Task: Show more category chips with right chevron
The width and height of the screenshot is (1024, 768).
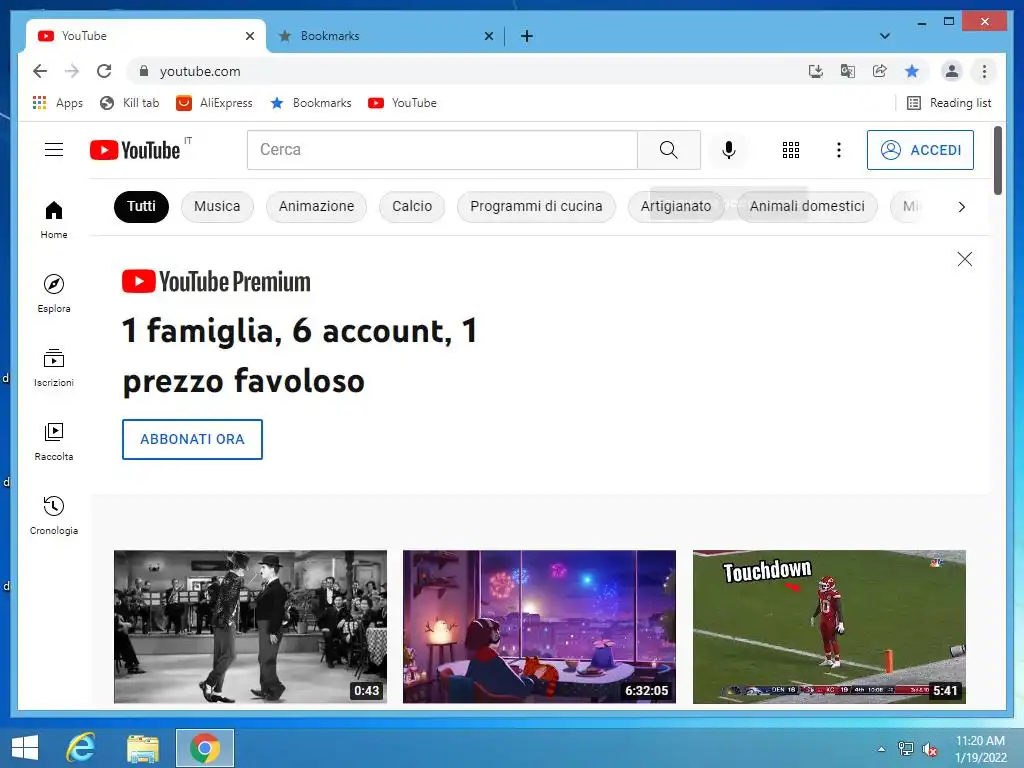Action: (961, 207)
